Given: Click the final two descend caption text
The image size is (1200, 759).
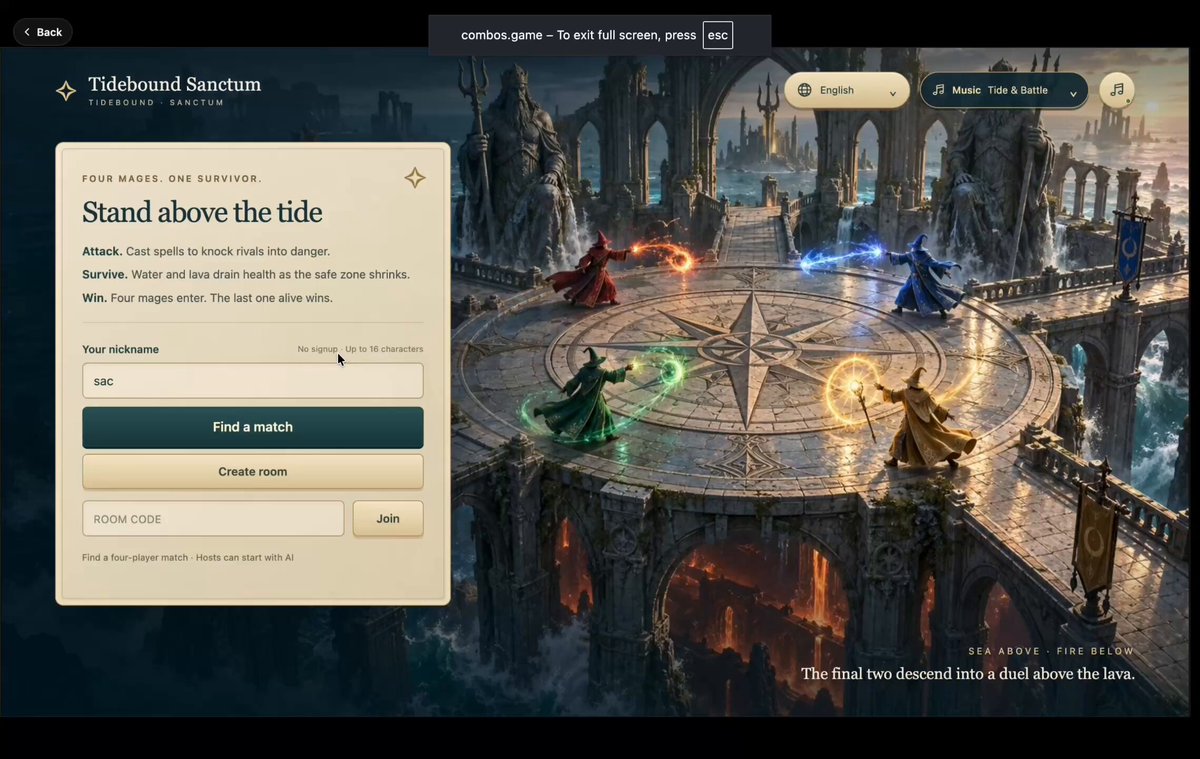Looking at the screenshot, I should click(968, 674).
